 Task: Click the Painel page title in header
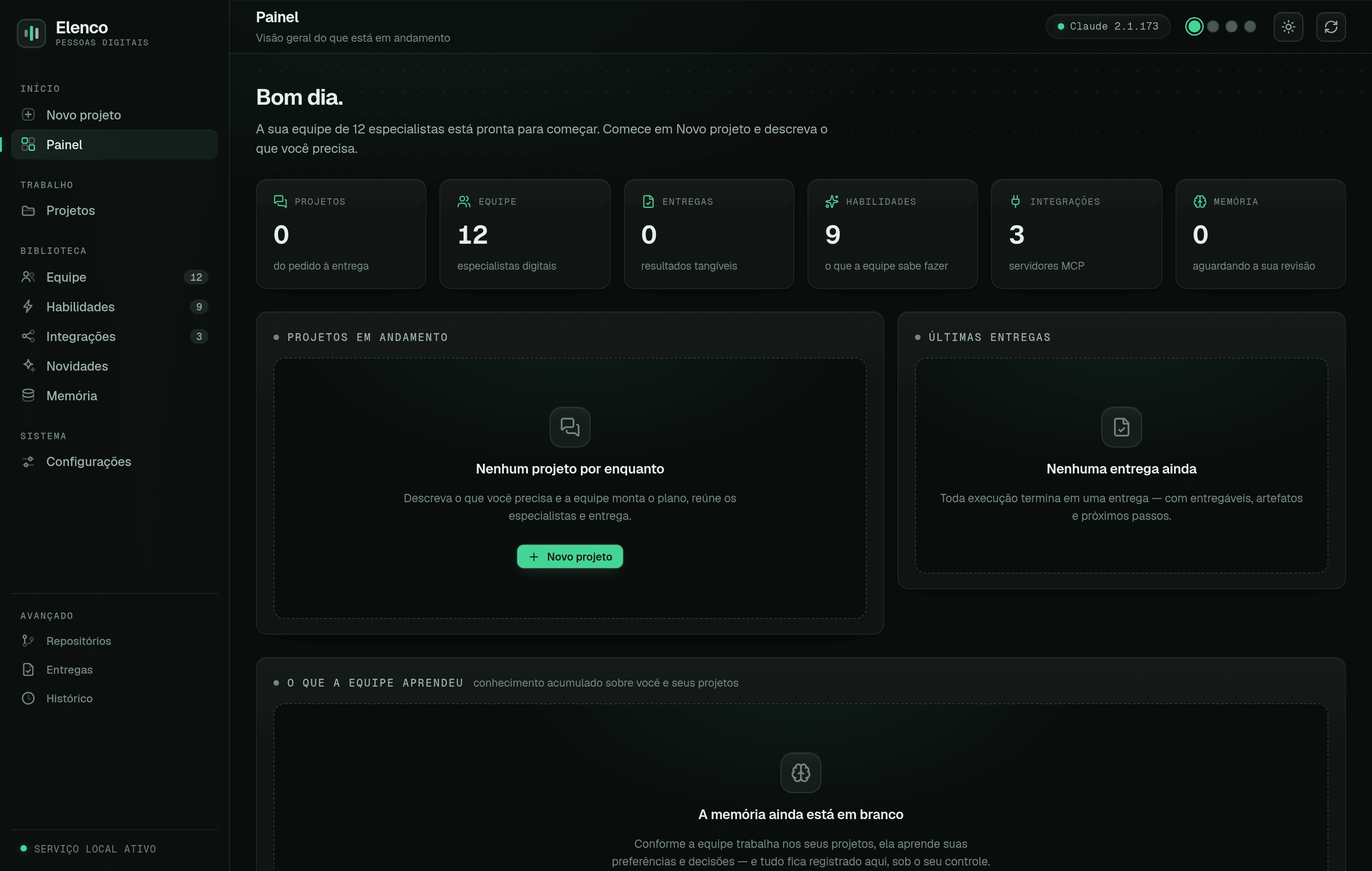pyautogui.click(x=277, y=17)
